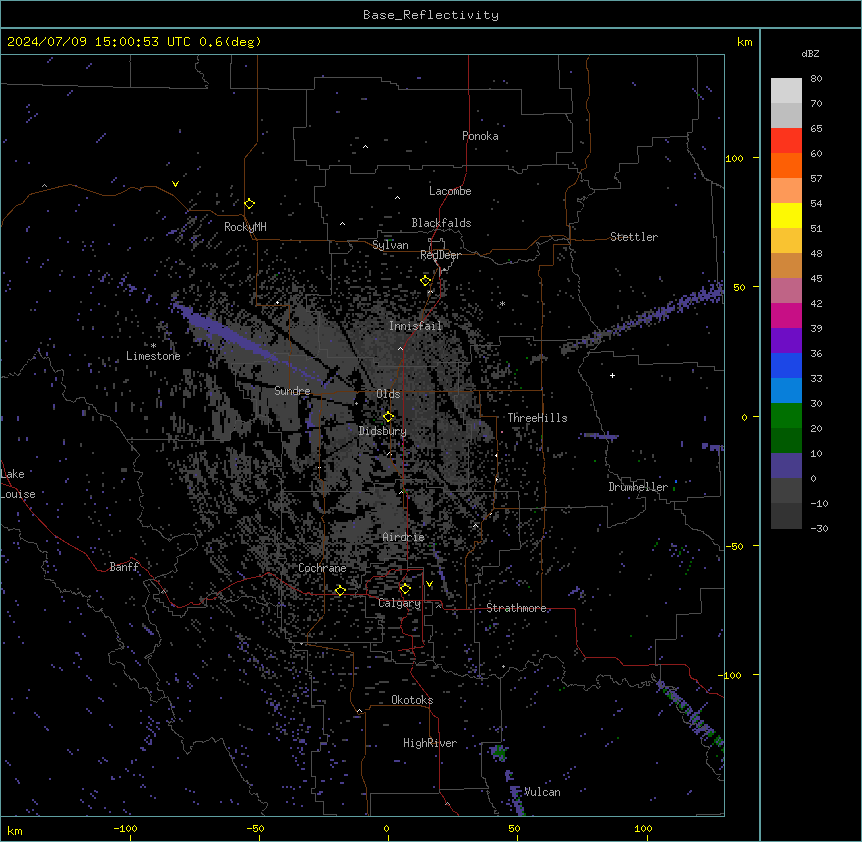Click the HighRiver label
Image resolution: width=862 pixels, height=842 pixels.
click(x=430, y=743)
